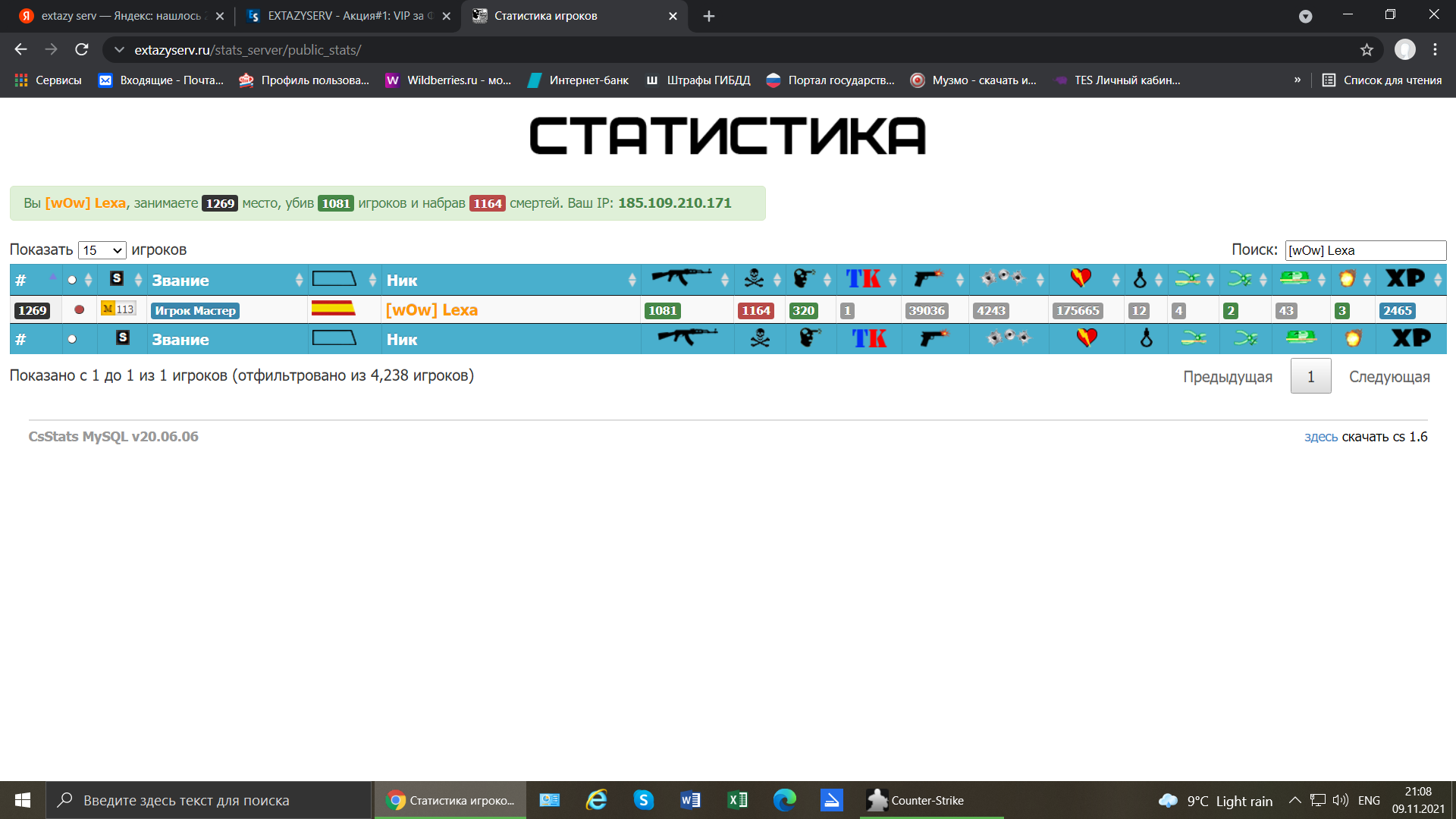
Task: Click sort arrows on top Звание column
Action: (x=299, y=280)
